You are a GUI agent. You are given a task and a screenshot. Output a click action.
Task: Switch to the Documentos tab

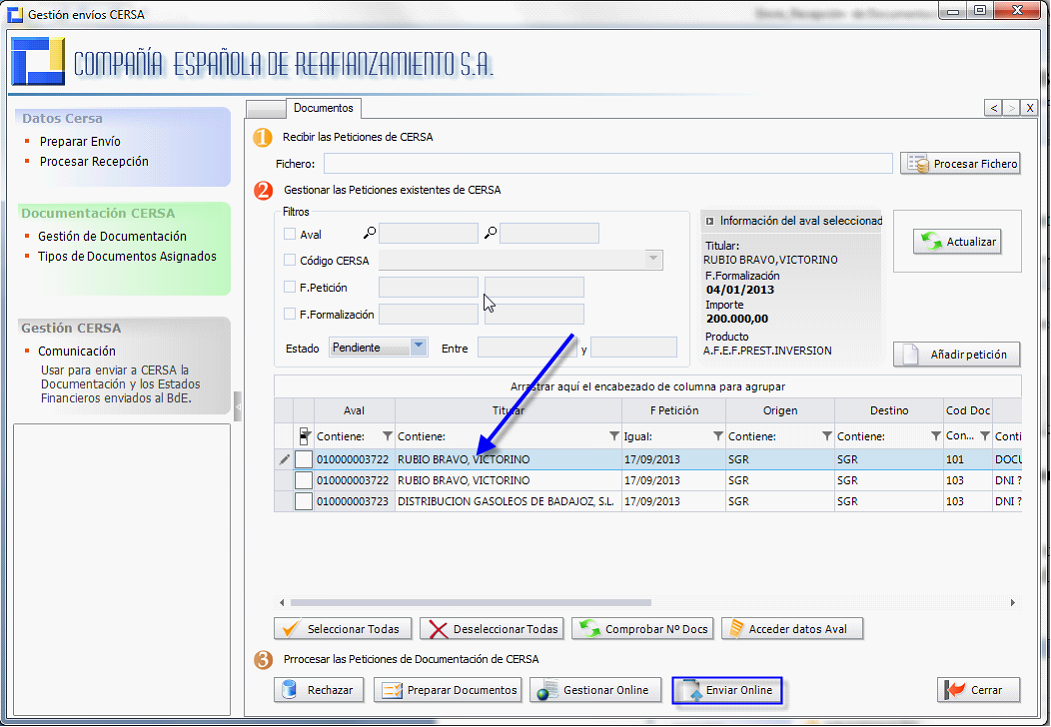click(x=323, y=108)
